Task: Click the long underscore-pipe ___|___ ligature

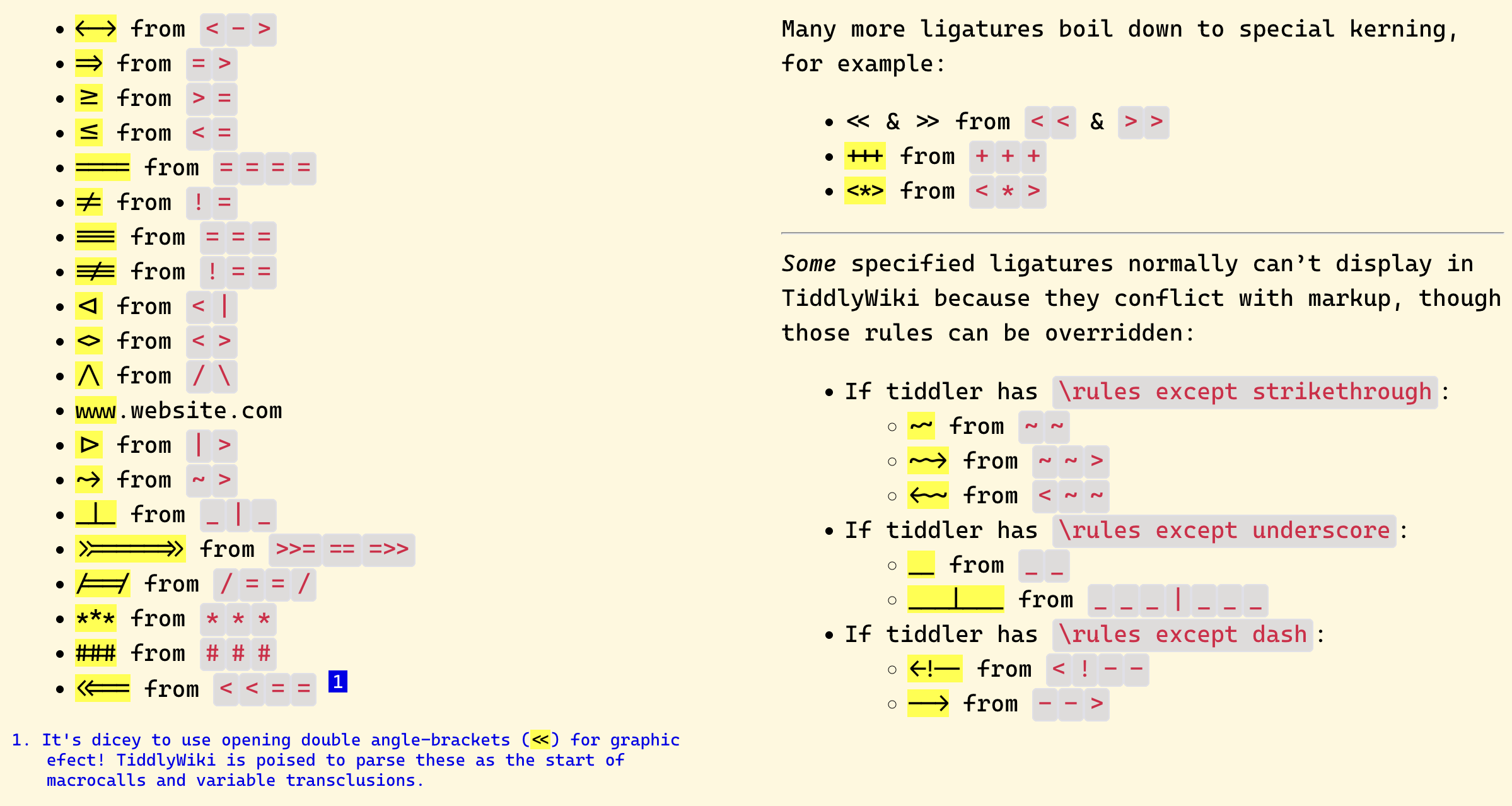Action: pyautogui.click(x=955, y=599)
